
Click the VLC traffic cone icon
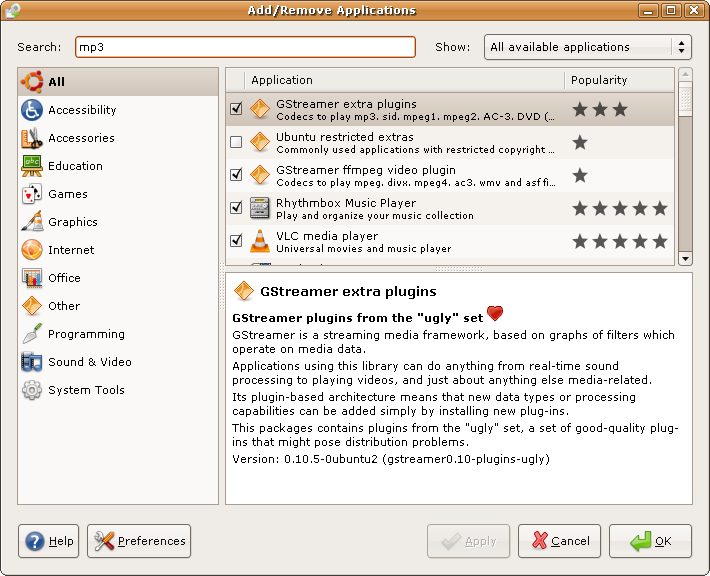pos(260,241)
